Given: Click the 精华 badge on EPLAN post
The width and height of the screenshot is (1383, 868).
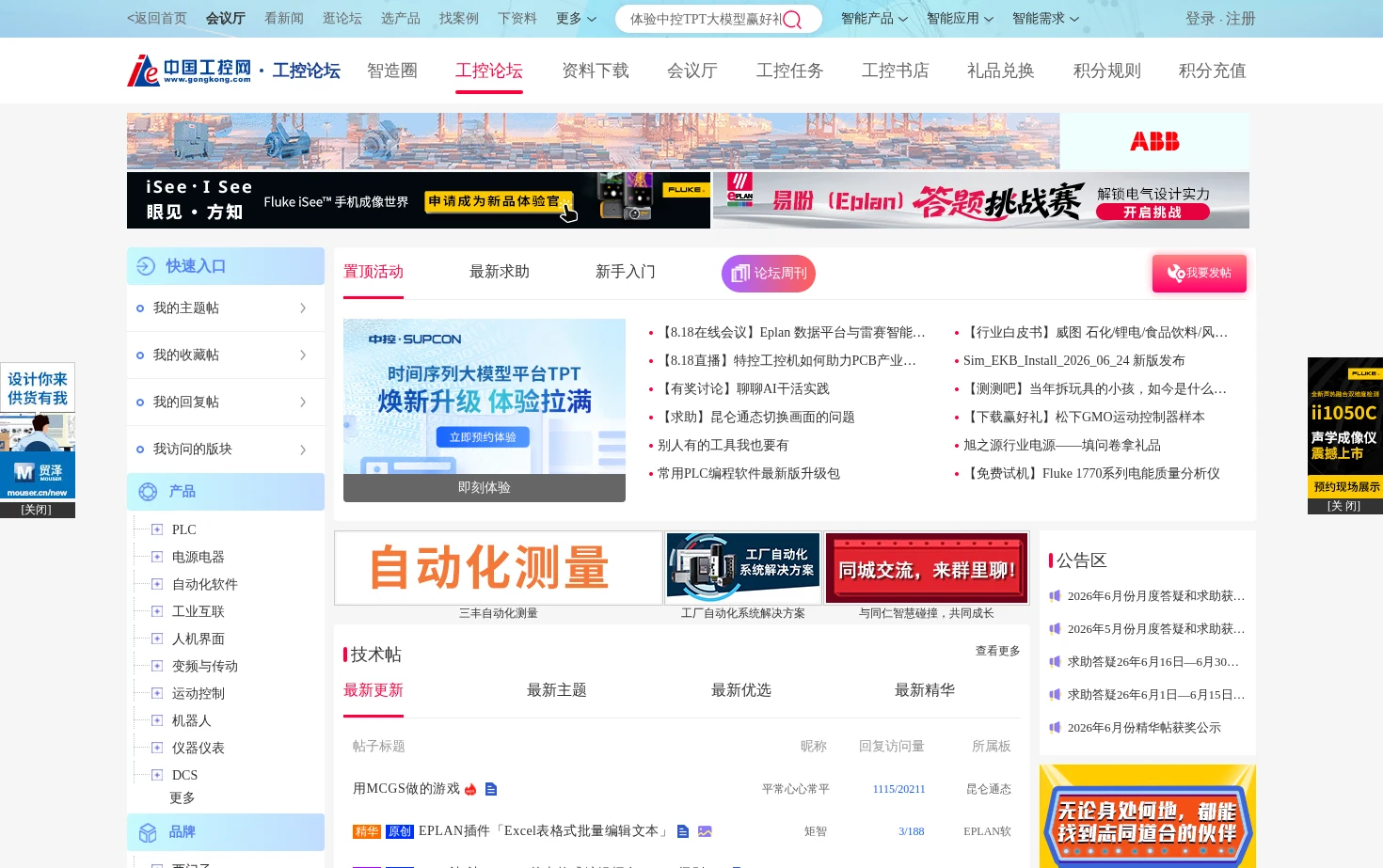Looking at the screenshot, I should (x=367, y=831).
